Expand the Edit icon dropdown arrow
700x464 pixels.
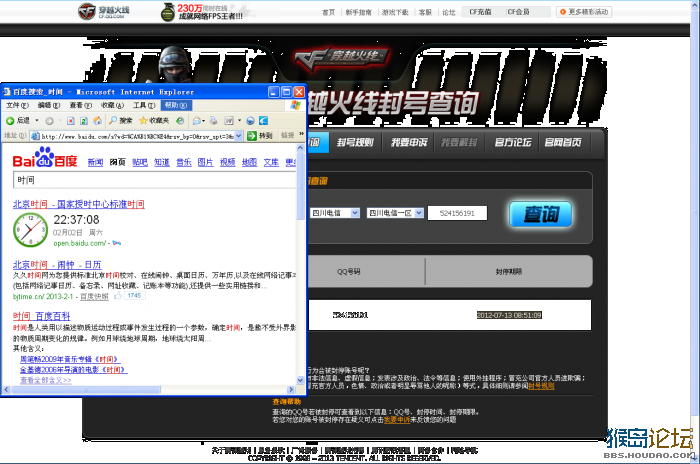pos(239,121)
